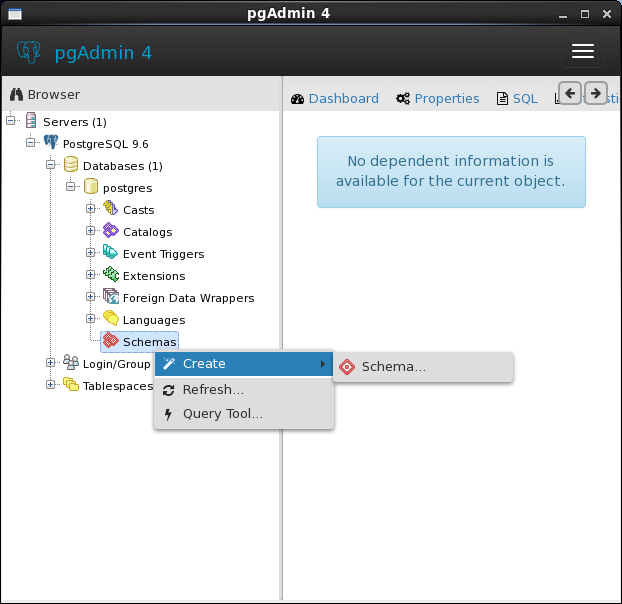Select the Schemas tree item label
Image resolution: width=622 pixels, height=604 pixels.
pyautogui.click(x=150, y=342)
